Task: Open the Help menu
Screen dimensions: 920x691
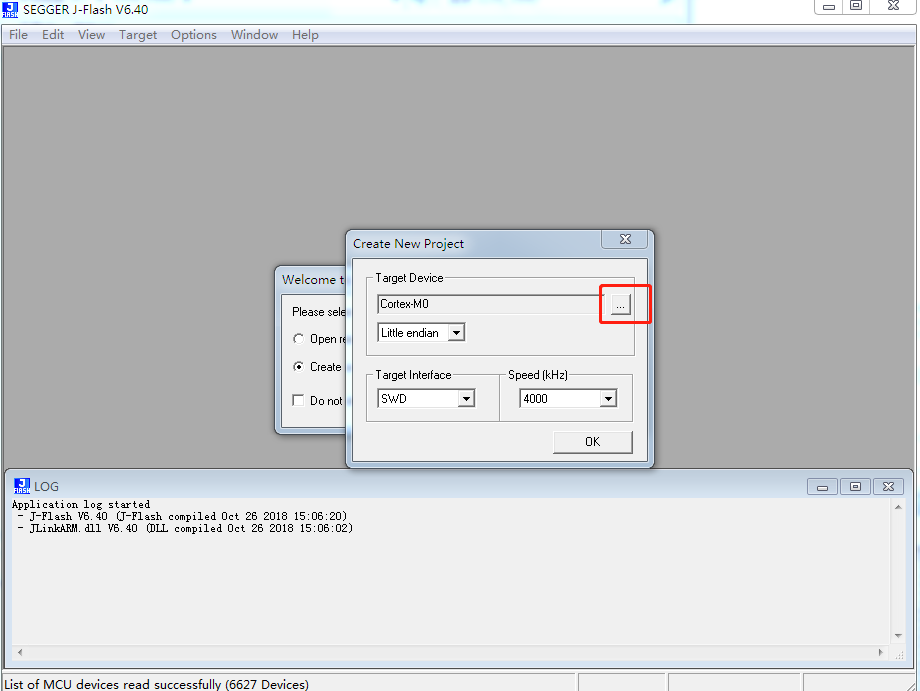Action: pos(305,35)
